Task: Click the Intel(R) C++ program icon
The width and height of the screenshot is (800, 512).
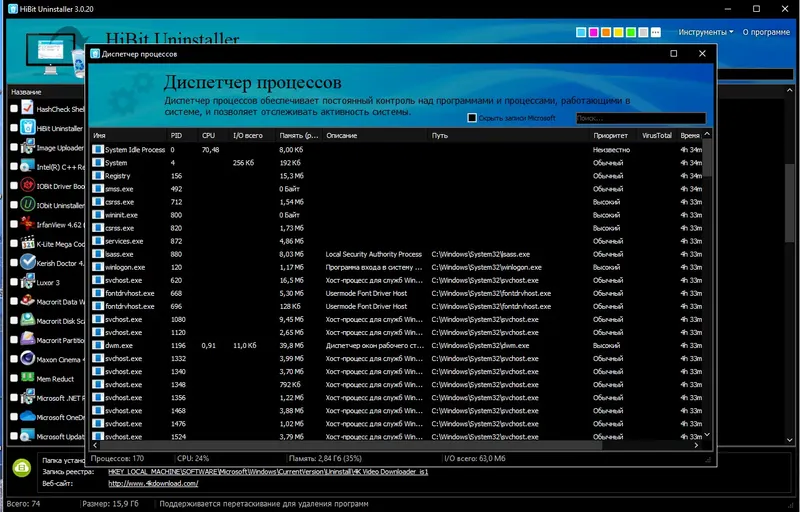Action: (x=28, y=166)
